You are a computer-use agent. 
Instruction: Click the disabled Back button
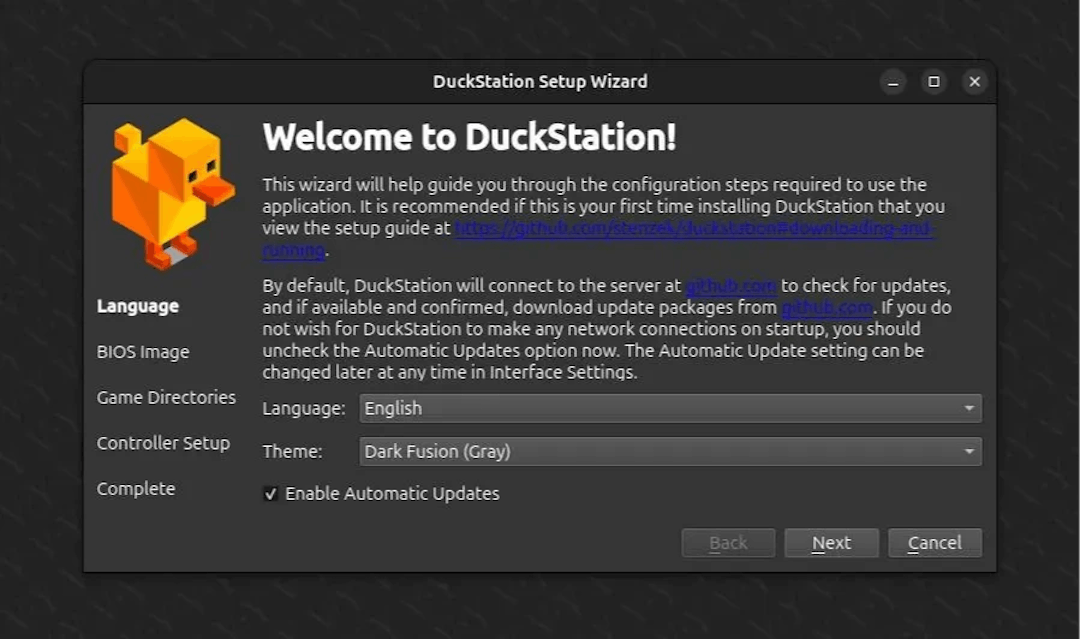(x=728, y=543)
